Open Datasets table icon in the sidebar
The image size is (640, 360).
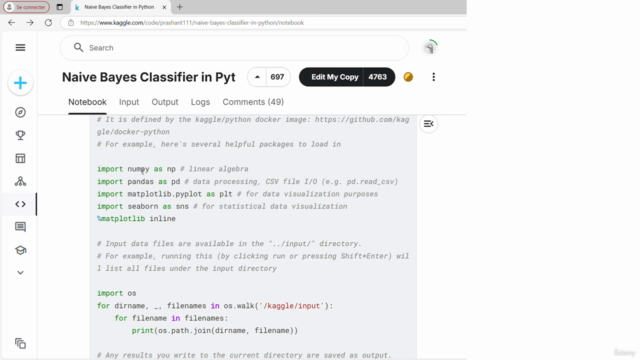click(20, 158)
